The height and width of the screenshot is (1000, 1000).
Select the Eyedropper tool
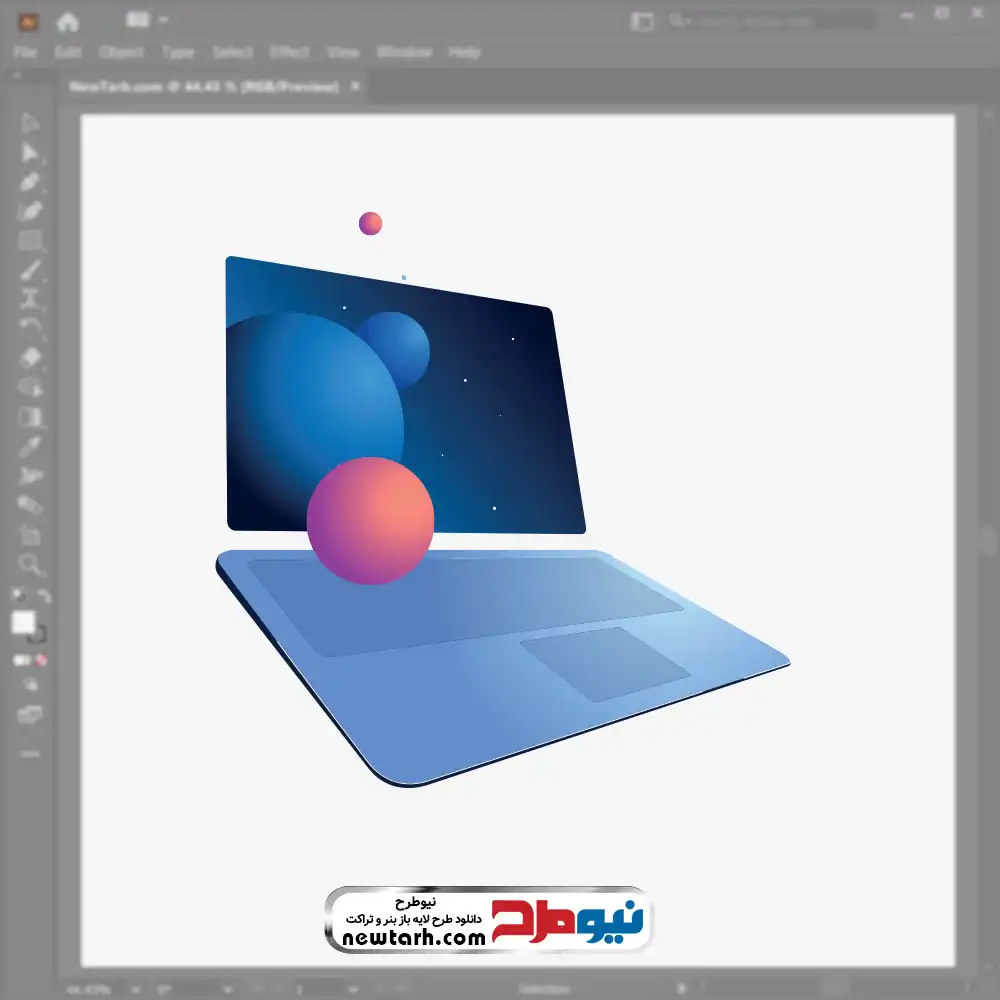(x=30, y=446)
